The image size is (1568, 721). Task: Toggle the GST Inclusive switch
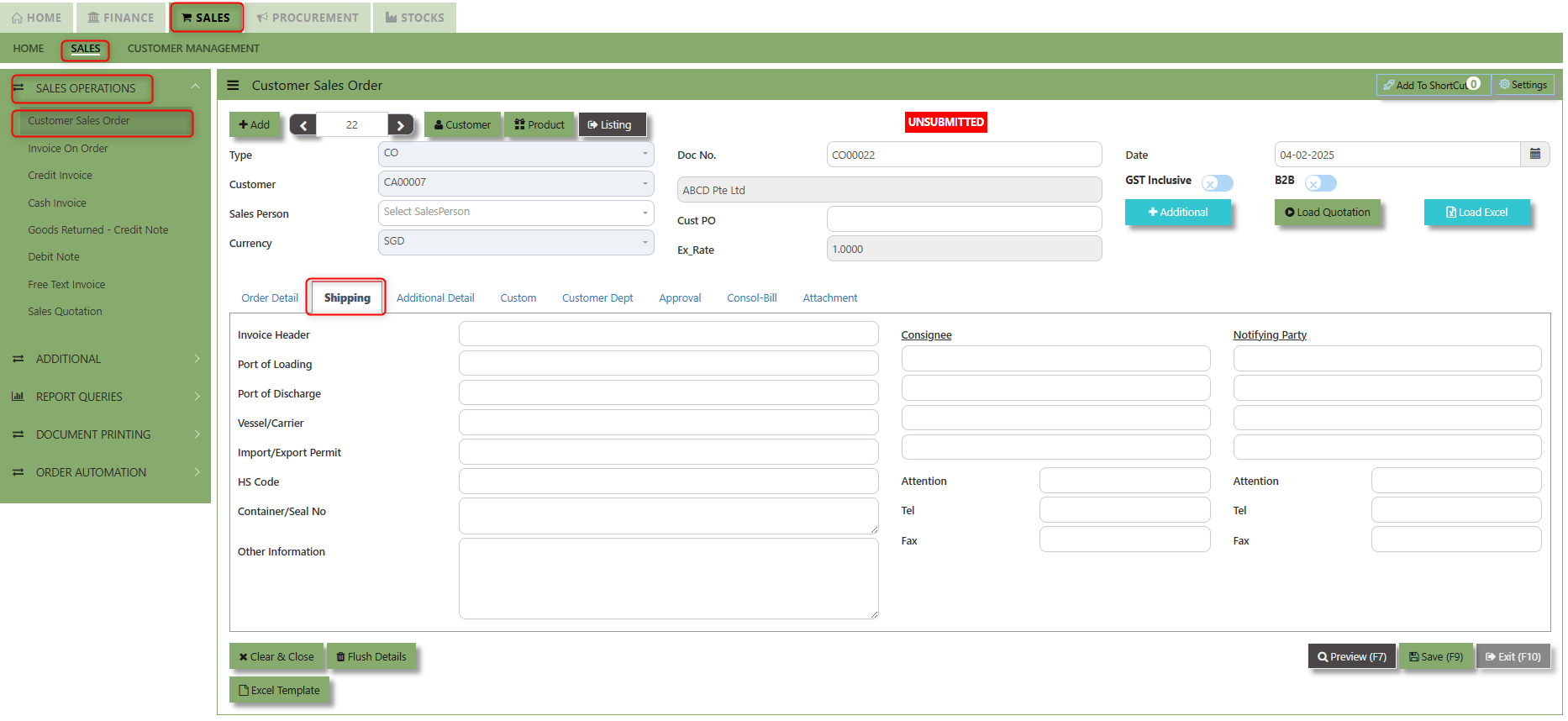point(1217,183)
